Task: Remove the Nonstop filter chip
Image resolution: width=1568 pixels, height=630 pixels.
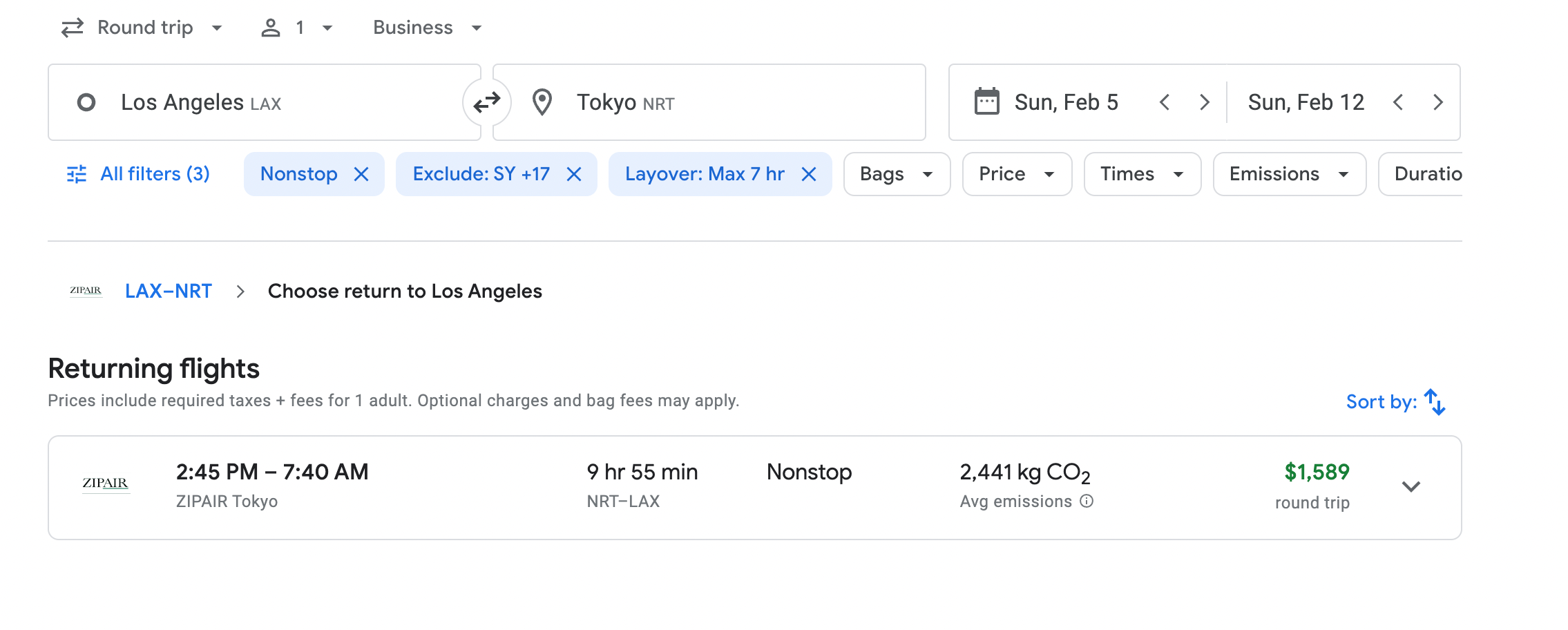Action: [361, 174]
